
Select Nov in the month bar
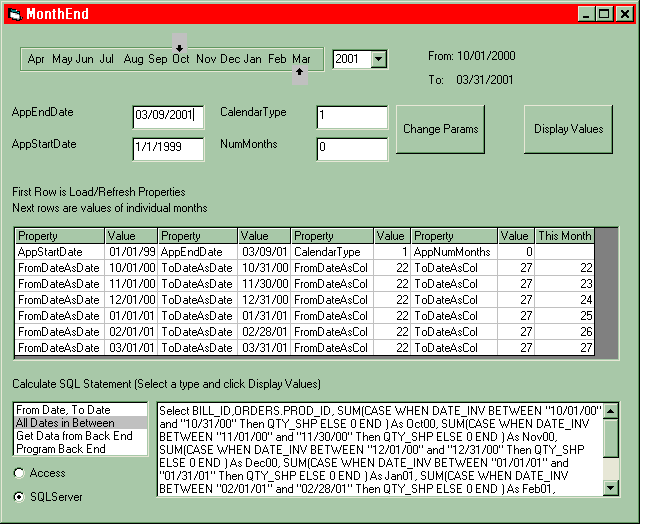pyautogui.click(x=206, y=59)
